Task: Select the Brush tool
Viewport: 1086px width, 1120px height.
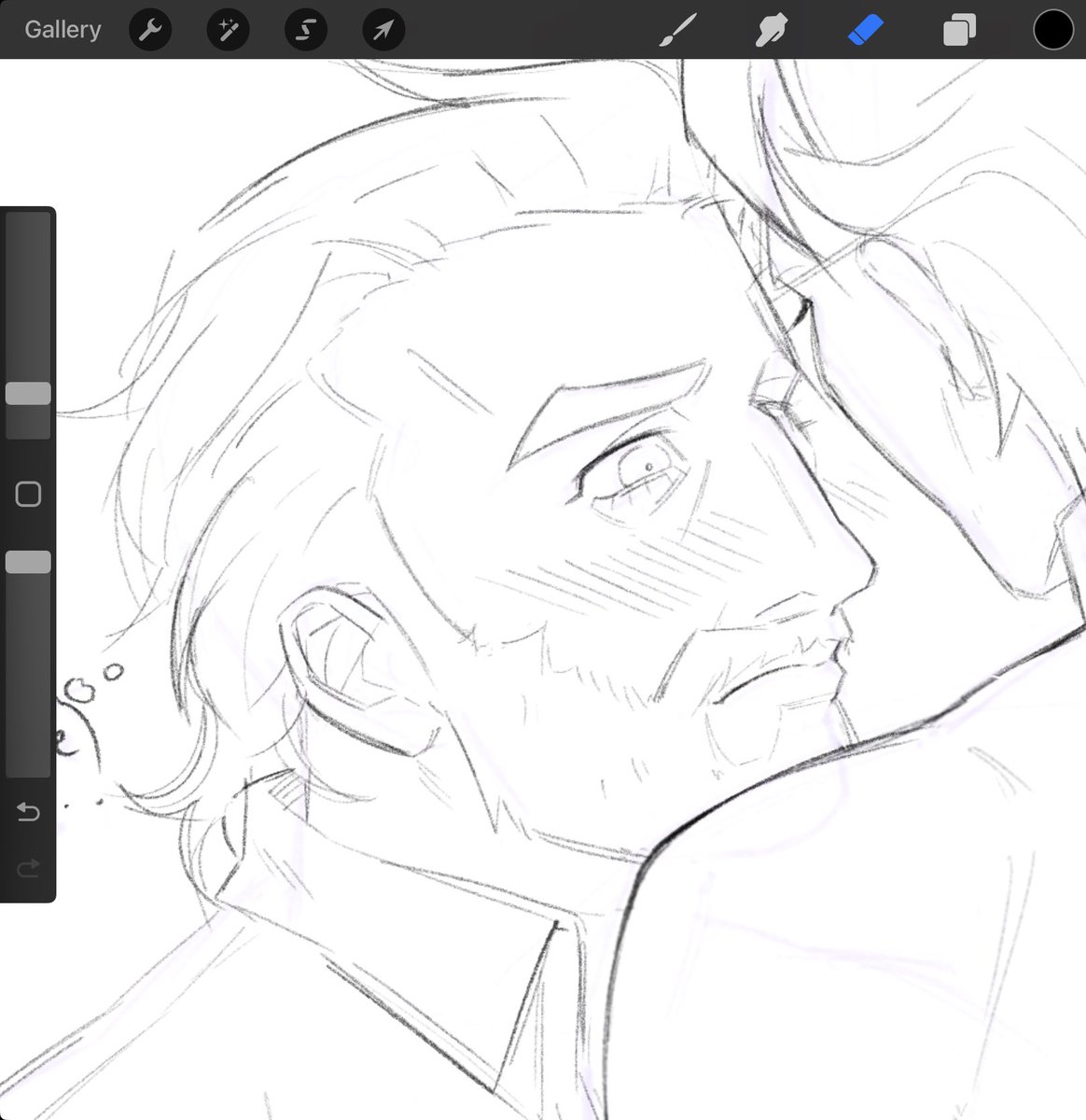Action: [x=678, y=30]
